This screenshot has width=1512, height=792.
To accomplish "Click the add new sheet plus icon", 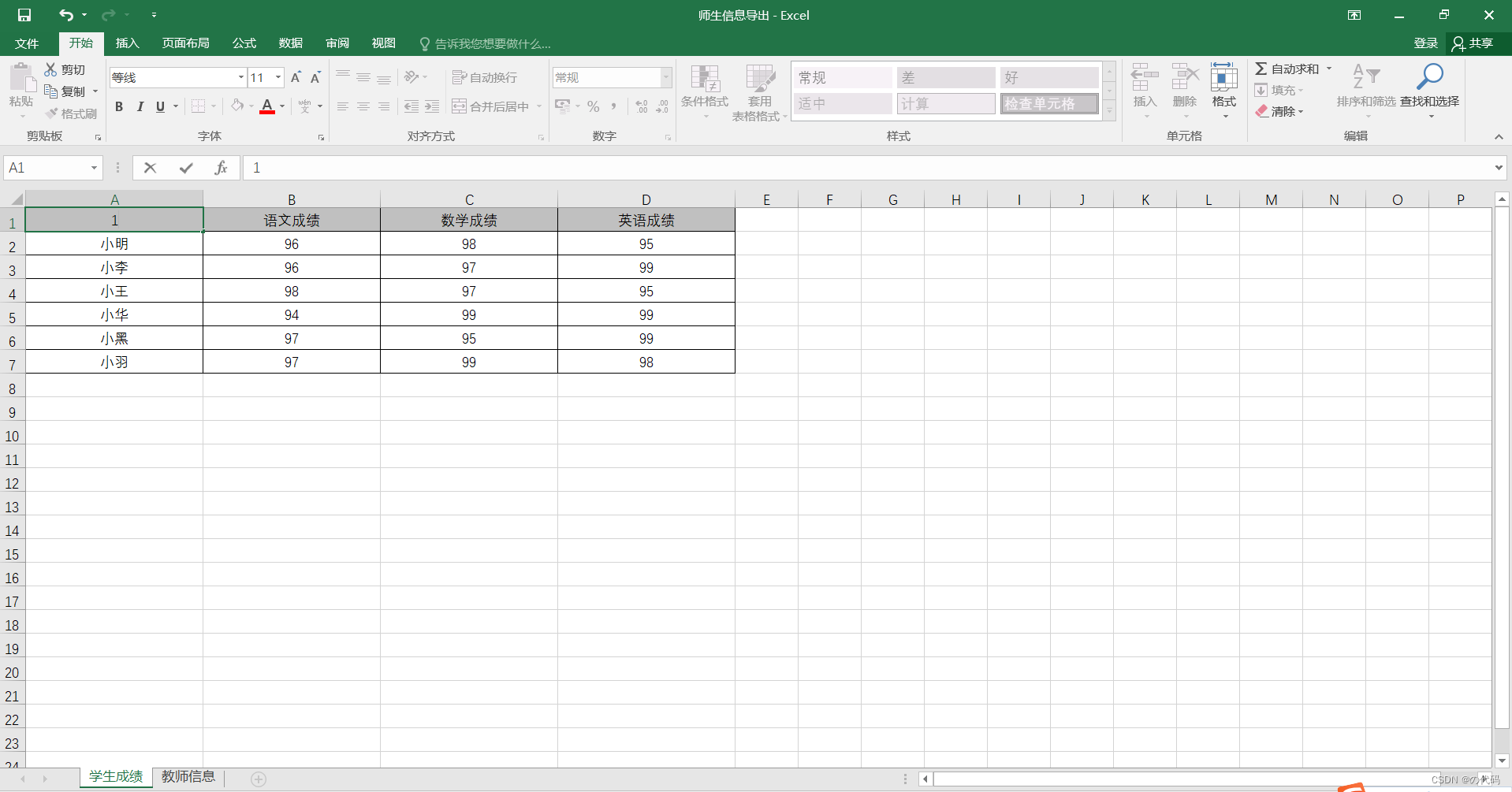I will click(x=259, y=779).
